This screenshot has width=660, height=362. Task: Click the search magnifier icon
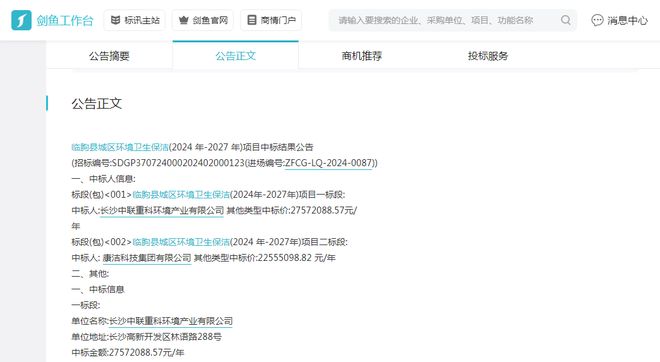566,20
